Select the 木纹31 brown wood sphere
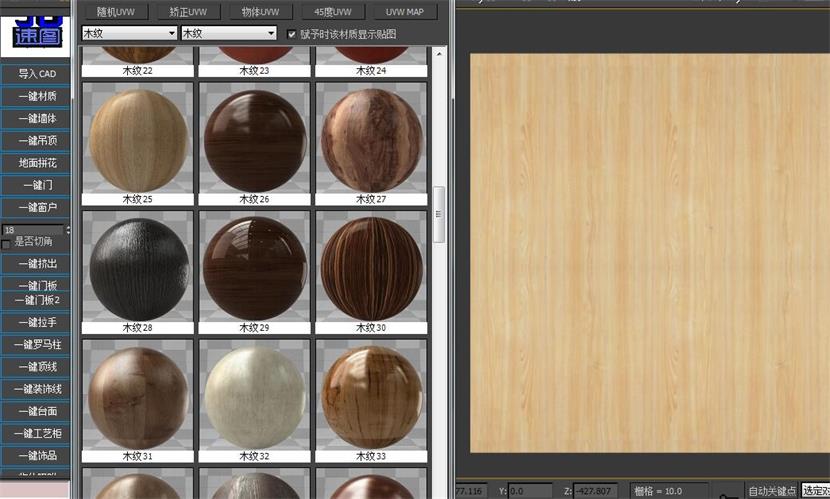The width and height of the screenshot is (830, 499). point(138,398)
